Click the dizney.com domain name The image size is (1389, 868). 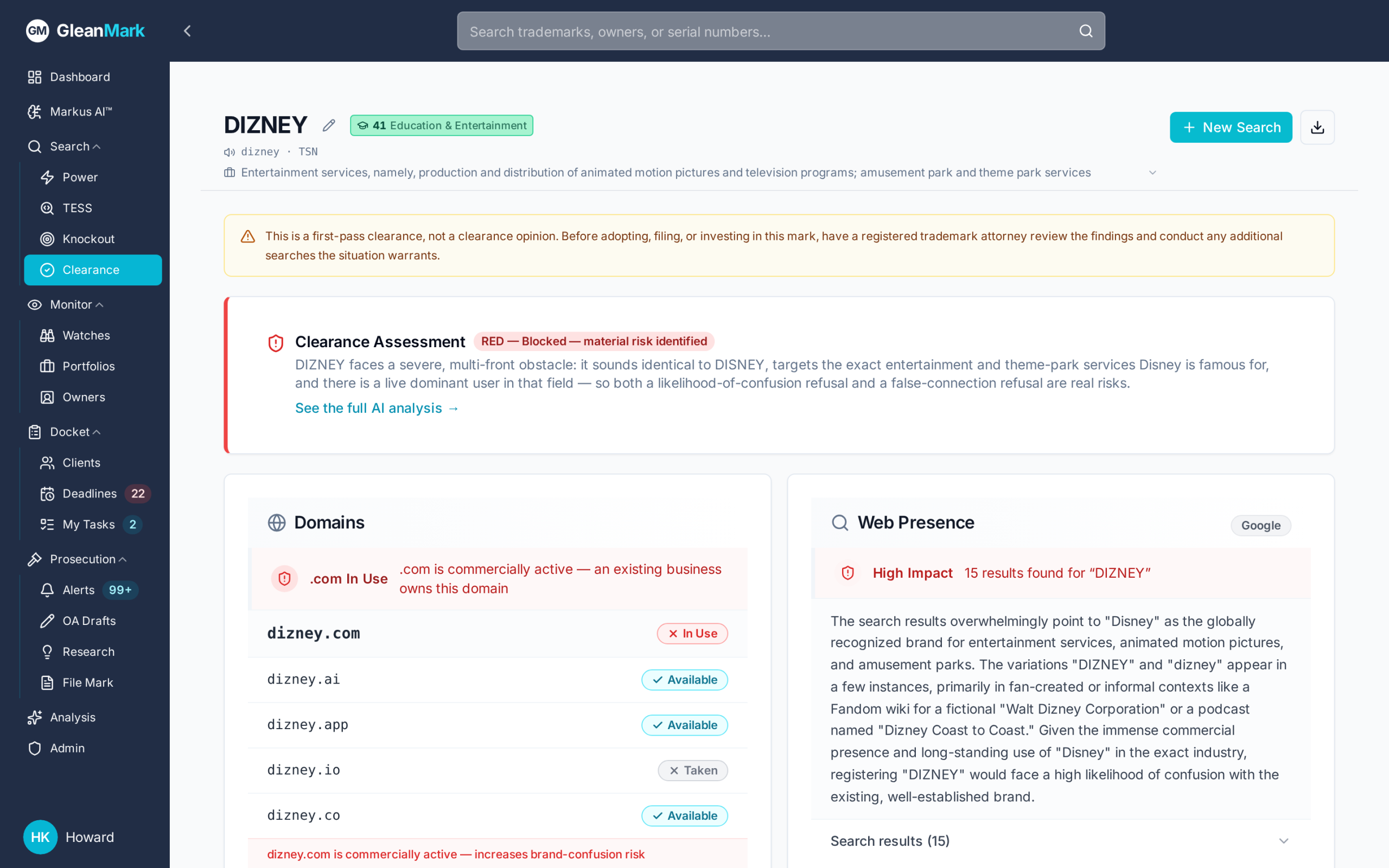(314, 634)
